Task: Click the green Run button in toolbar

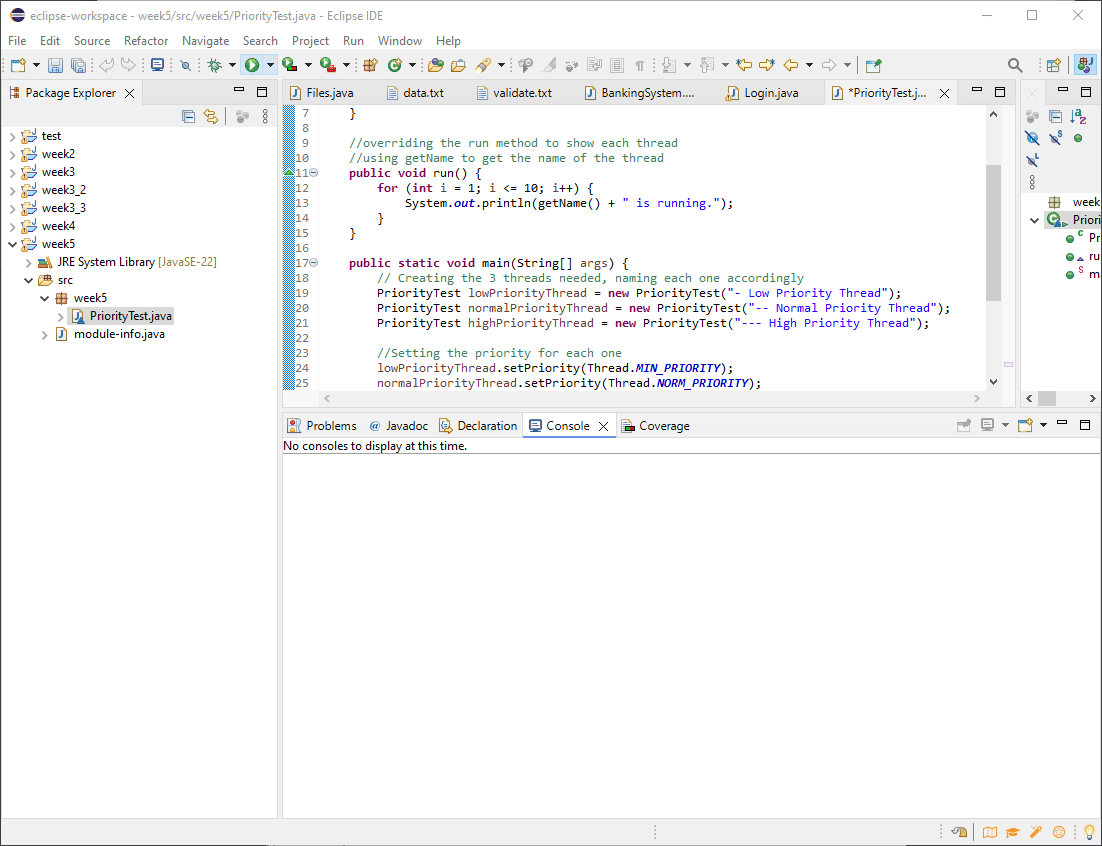Action: [x=252, y=65]
